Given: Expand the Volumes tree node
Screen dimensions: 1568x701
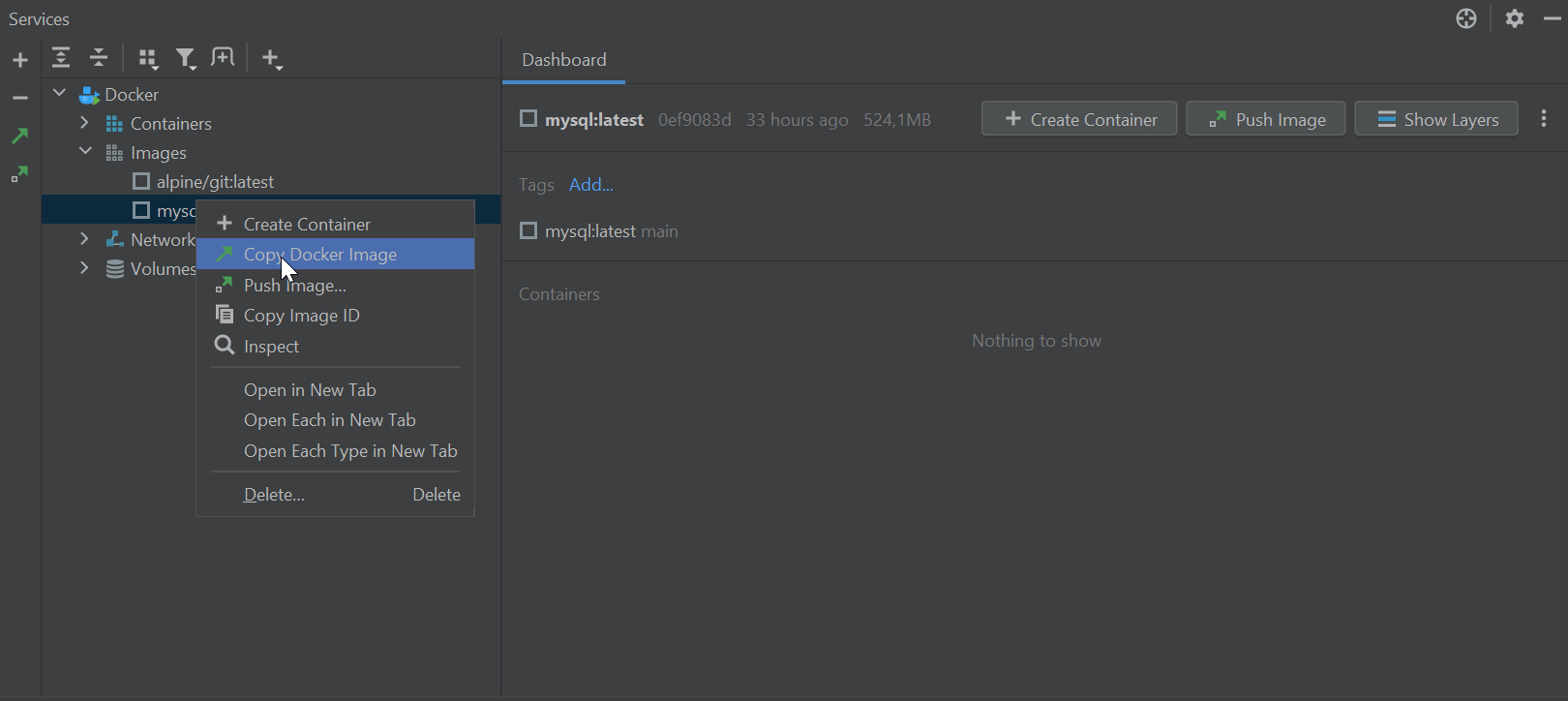Looking at the screenshot, I should tap(84, 268).
